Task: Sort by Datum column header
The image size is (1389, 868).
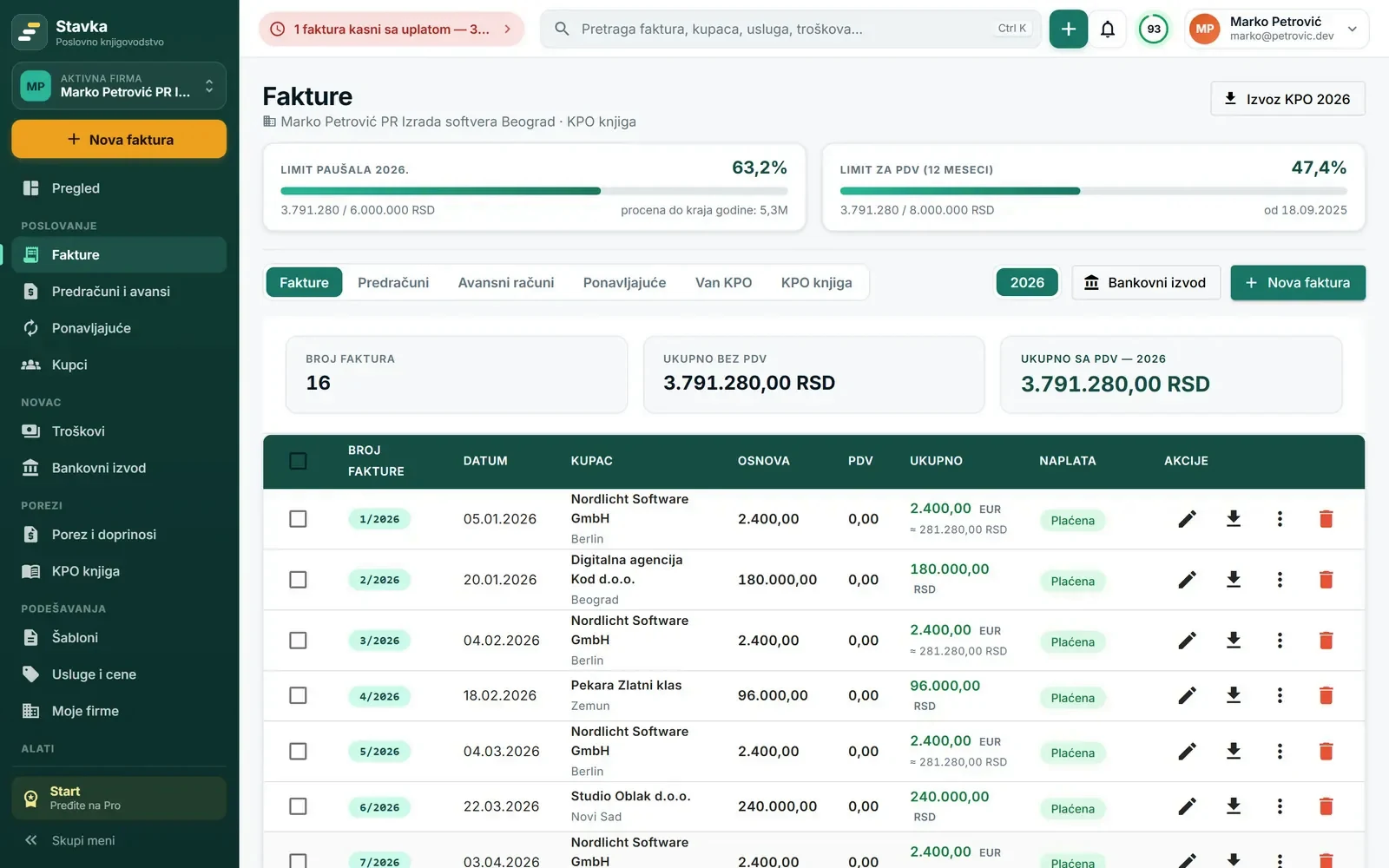Action: [x=485, y=461]
